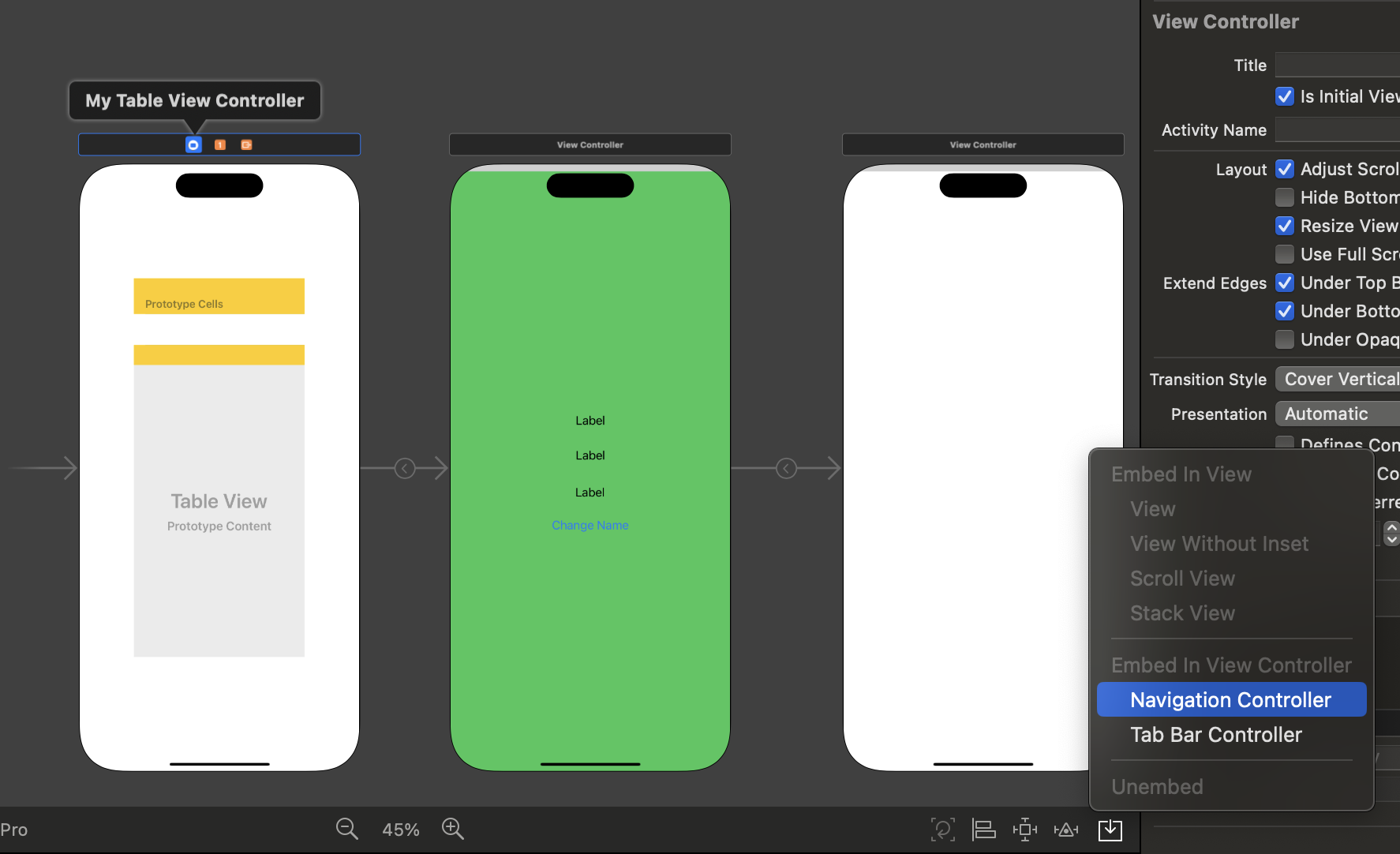The width and height of the screenshot is (1400, 854).
Task: Enable Under Opaque Bars checkbox
Action: point(1285,339)
